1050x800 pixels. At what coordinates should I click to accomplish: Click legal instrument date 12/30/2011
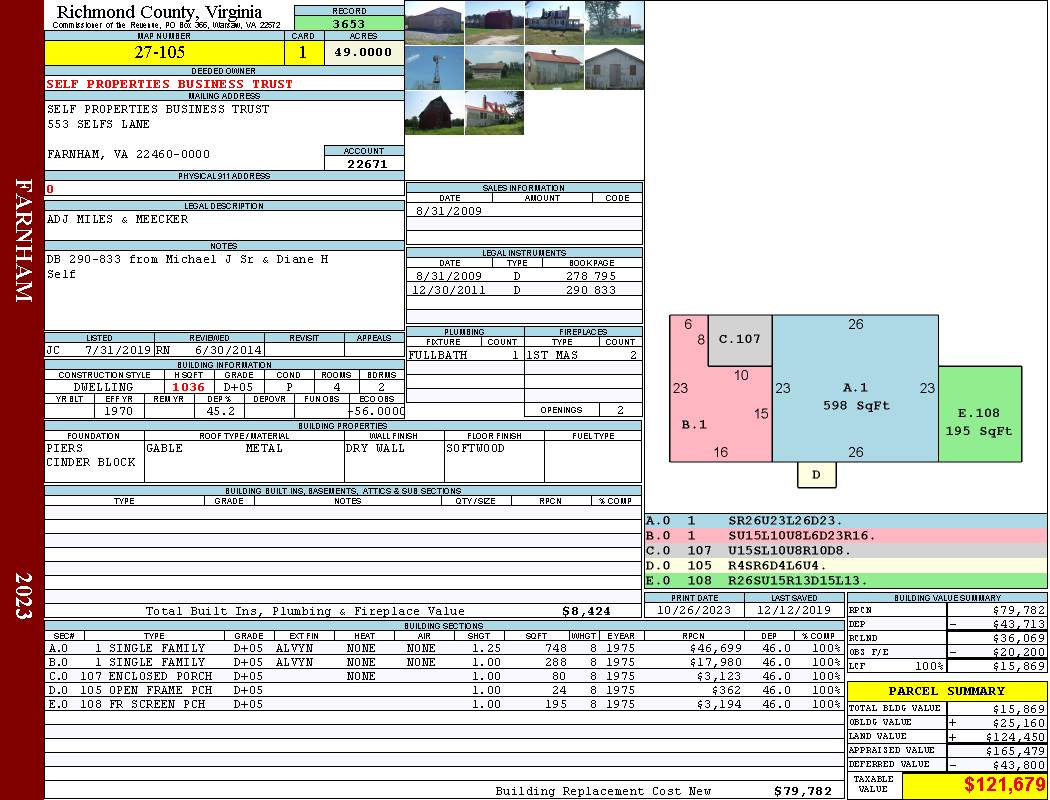[449, 290]
